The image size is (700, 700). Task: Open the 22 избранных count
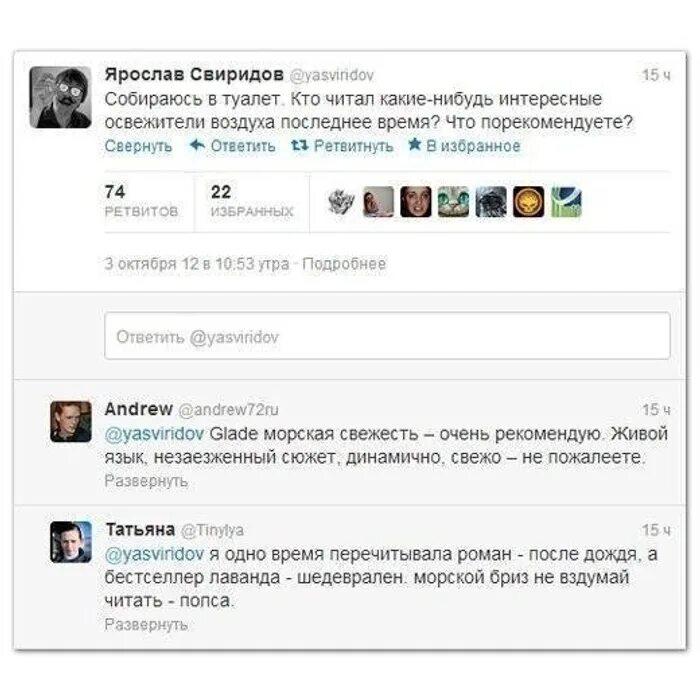click(252, 201)
